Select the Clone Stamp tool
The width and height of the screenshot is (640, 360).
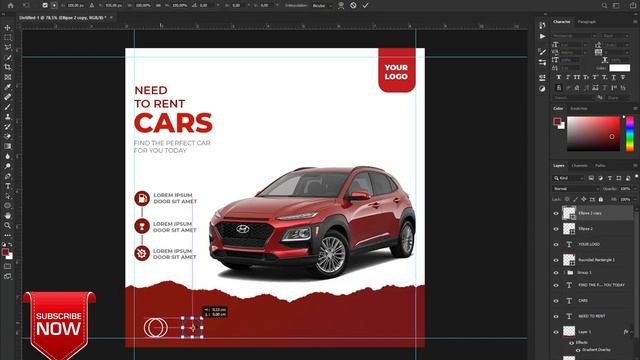[x=7, y=117]
